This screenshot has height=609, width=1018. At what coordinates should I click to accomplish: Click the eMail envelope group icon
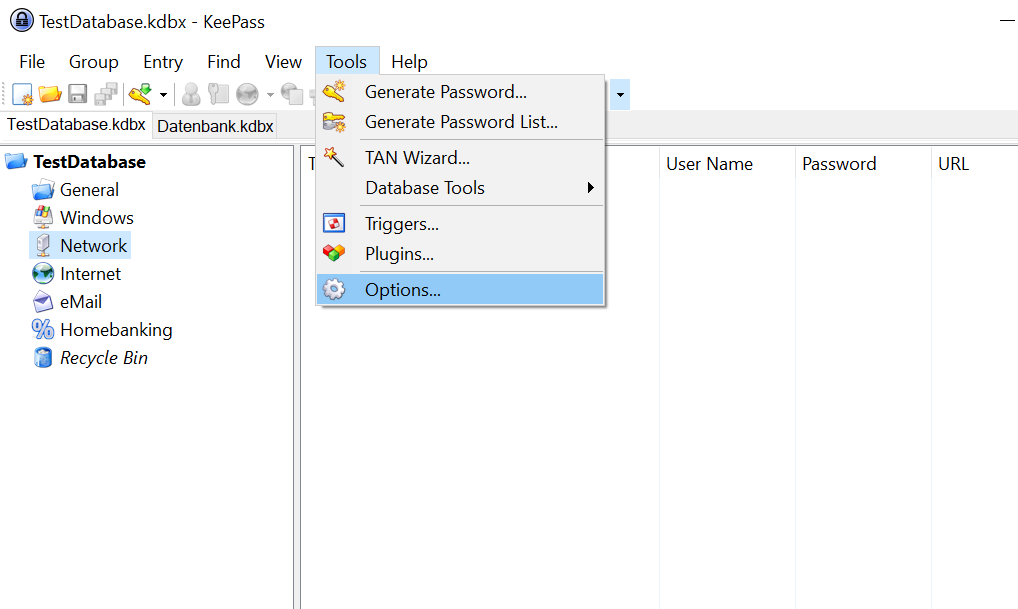[43, 302]
